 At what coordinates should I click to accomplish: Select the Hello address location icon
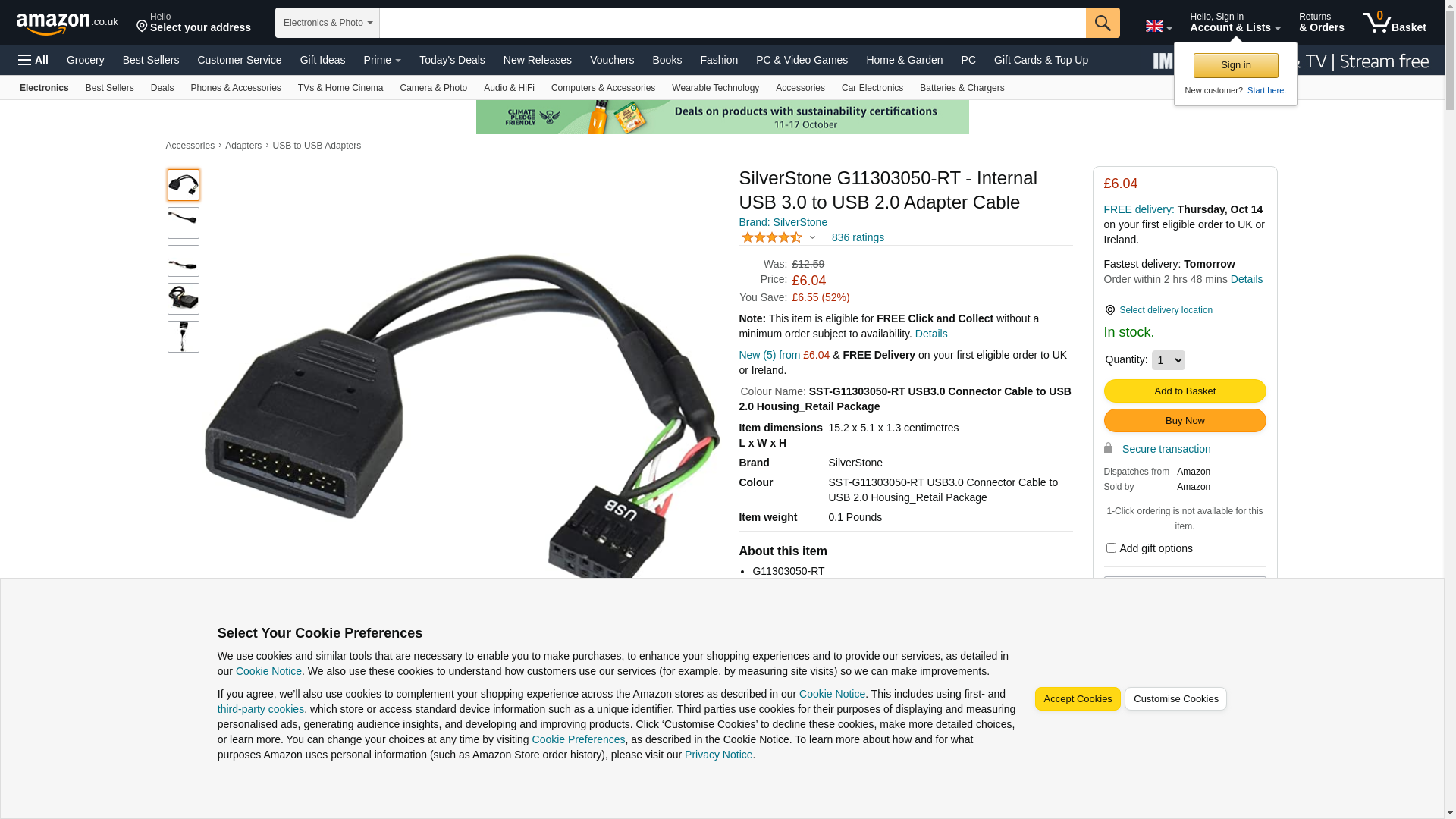click(x=142, y=27)
